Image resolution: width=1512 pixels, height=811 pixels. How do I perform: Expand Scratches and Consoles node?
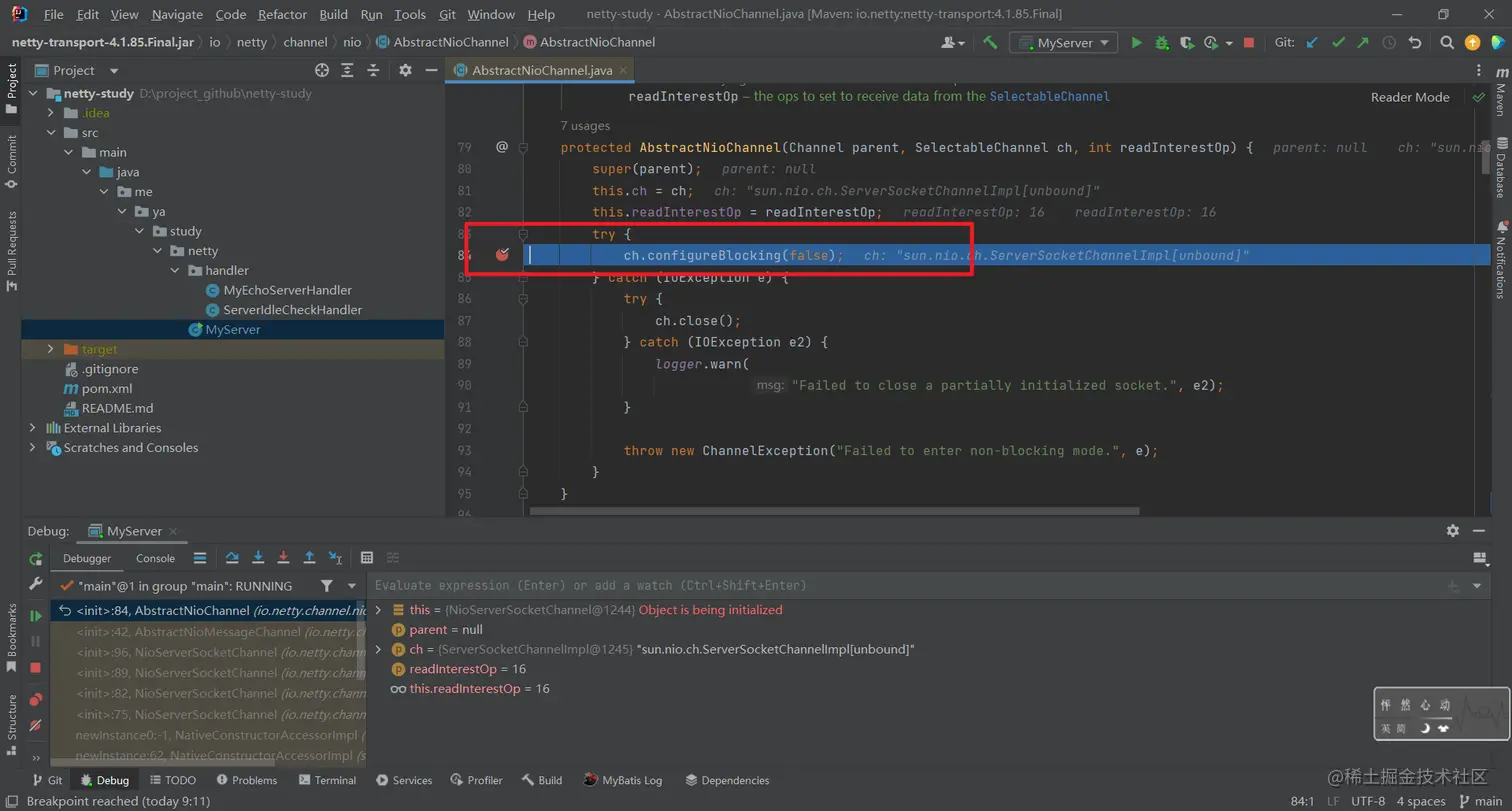click(x=33, y=447)
